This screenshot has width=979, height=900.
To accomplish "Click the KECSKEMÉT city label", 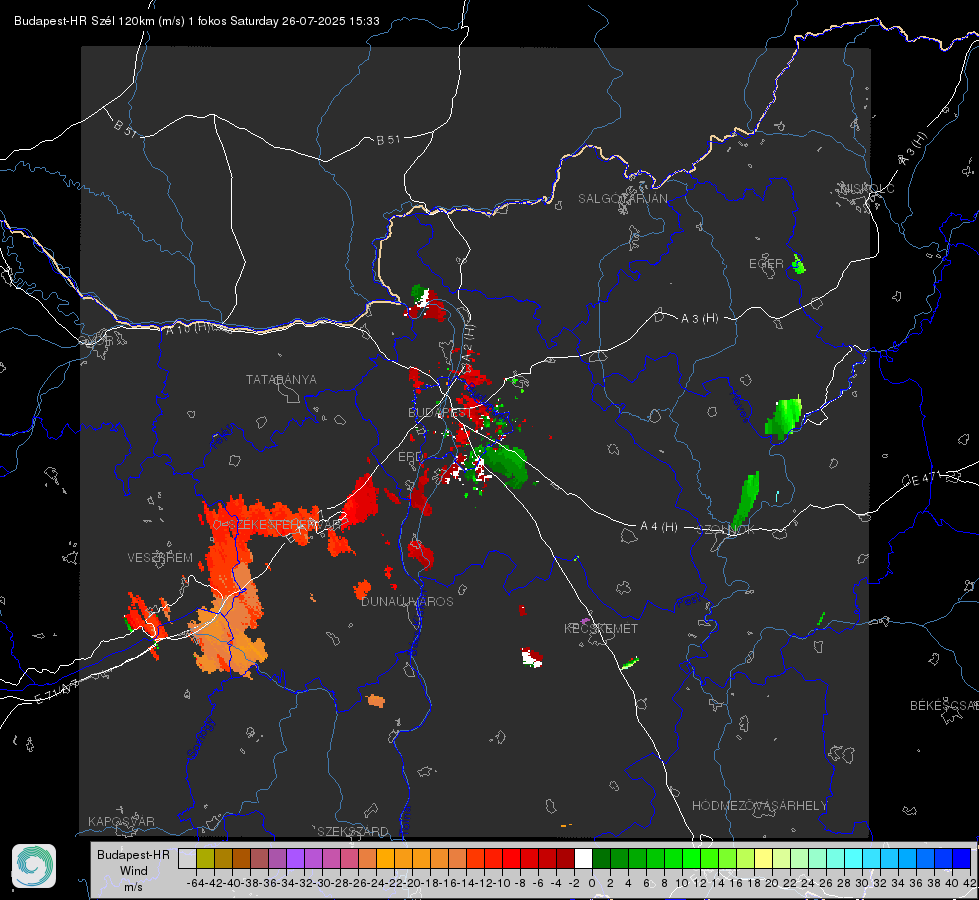I will 601,629.
